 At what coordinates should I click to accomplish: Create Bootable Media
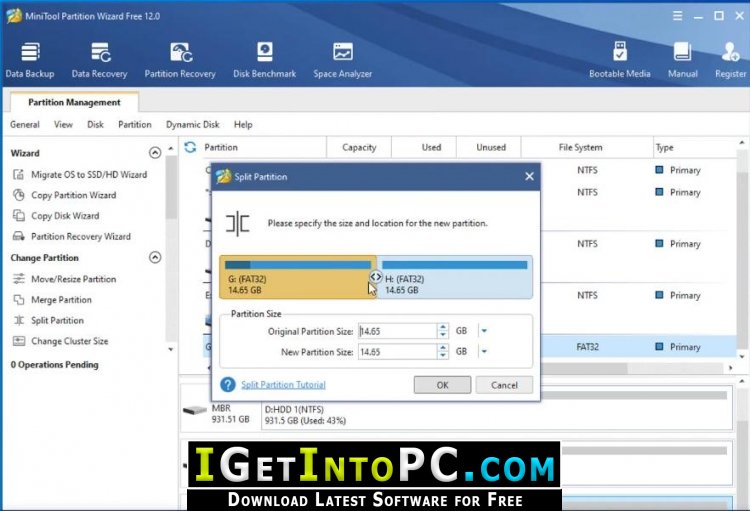619,60
